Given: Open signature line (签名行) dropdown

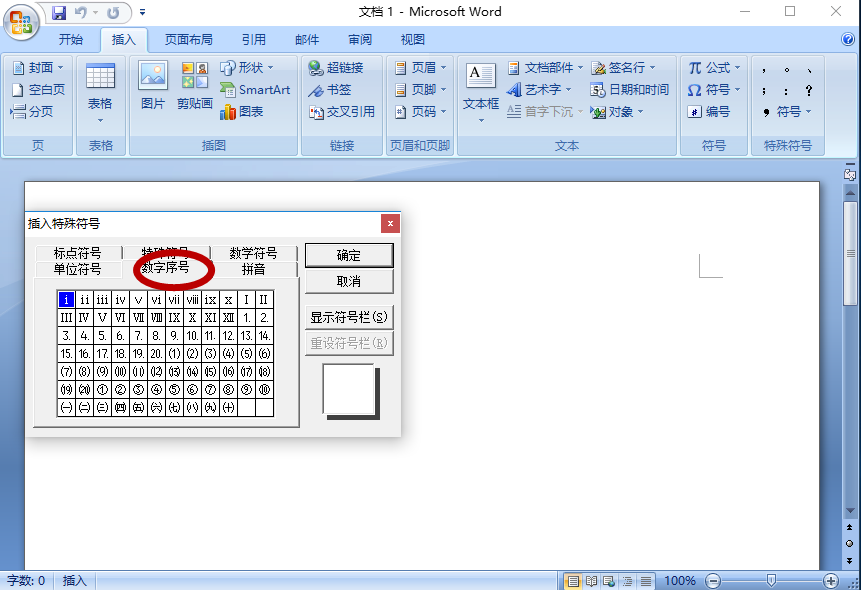Looking at the screenshot, I should tap(623, 68).
